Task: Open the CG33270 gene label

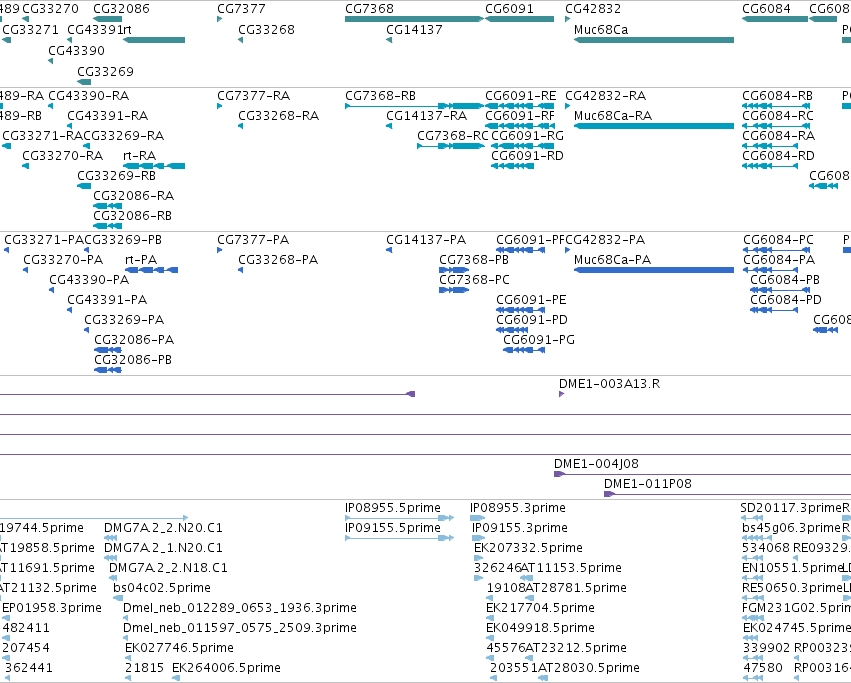Action: [x=50, y=9]
